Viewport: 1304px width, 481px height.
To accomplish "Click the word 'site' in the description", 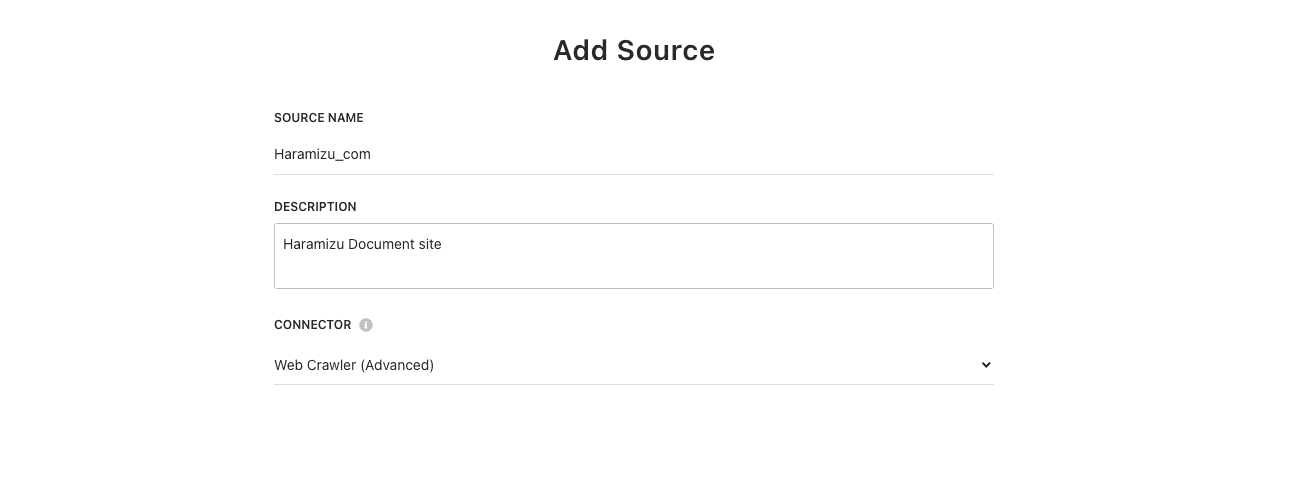I will coord(429,244).
